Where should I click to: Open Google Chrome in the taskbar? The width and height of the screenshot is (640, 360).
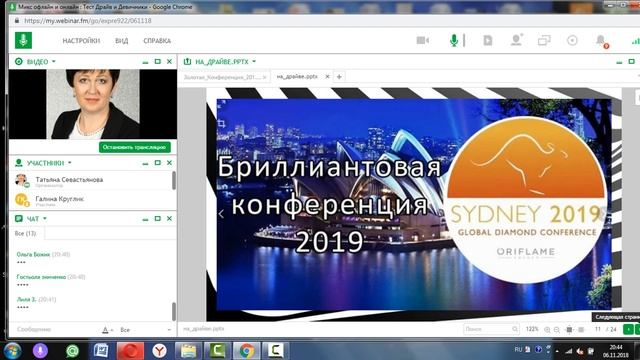click(247, 351)
